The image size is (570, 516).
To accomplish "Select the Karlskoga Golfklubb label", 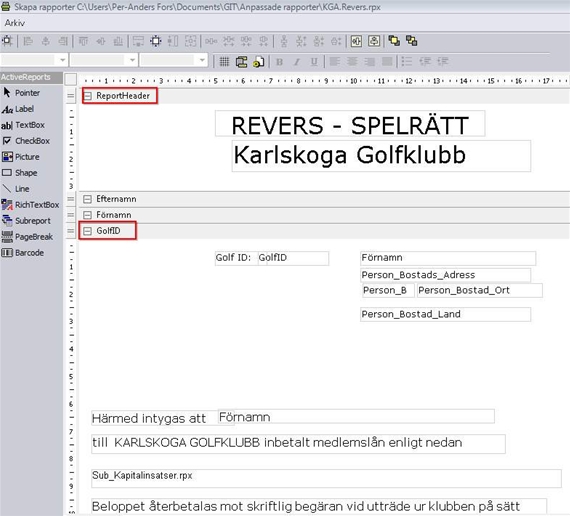I will coord(381,156).
